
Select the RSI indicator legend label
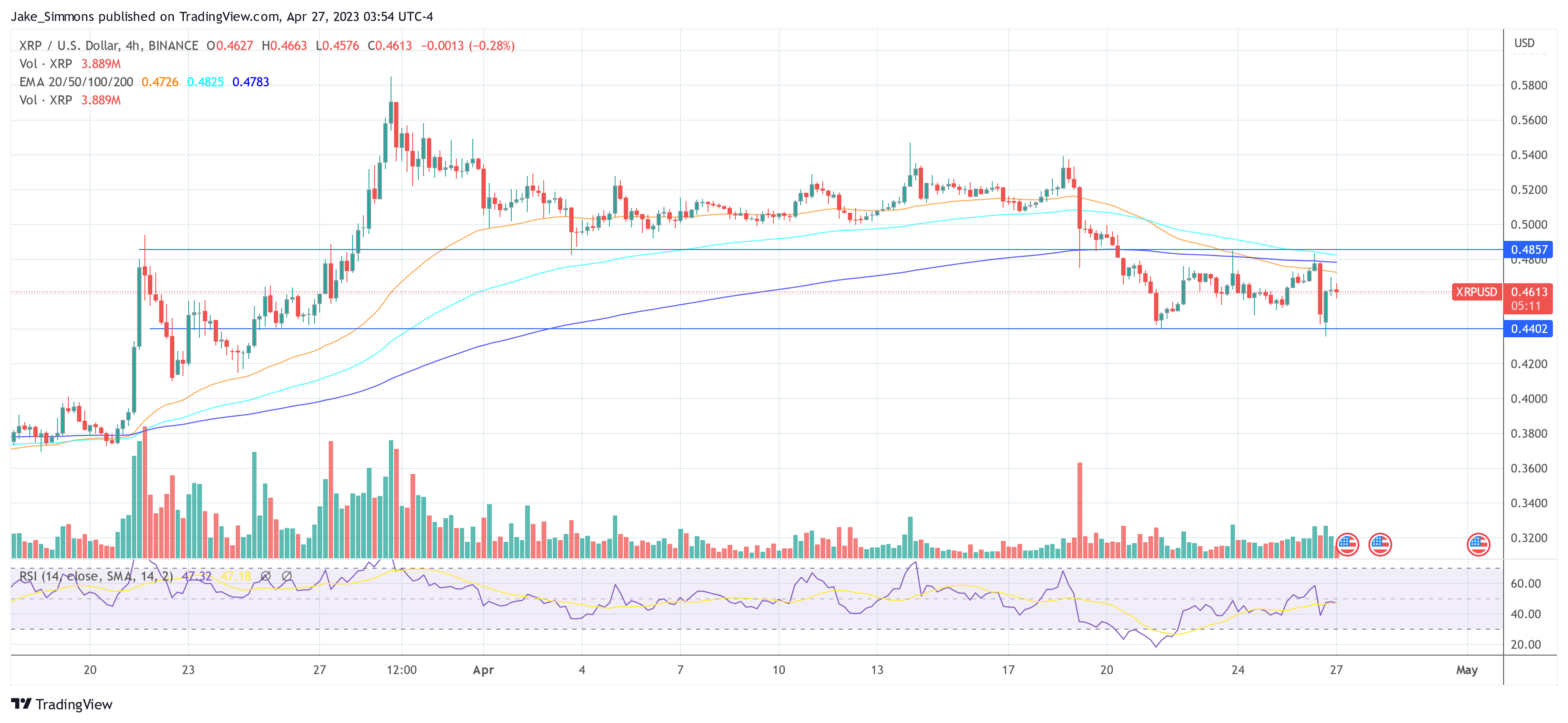point(96,576)
